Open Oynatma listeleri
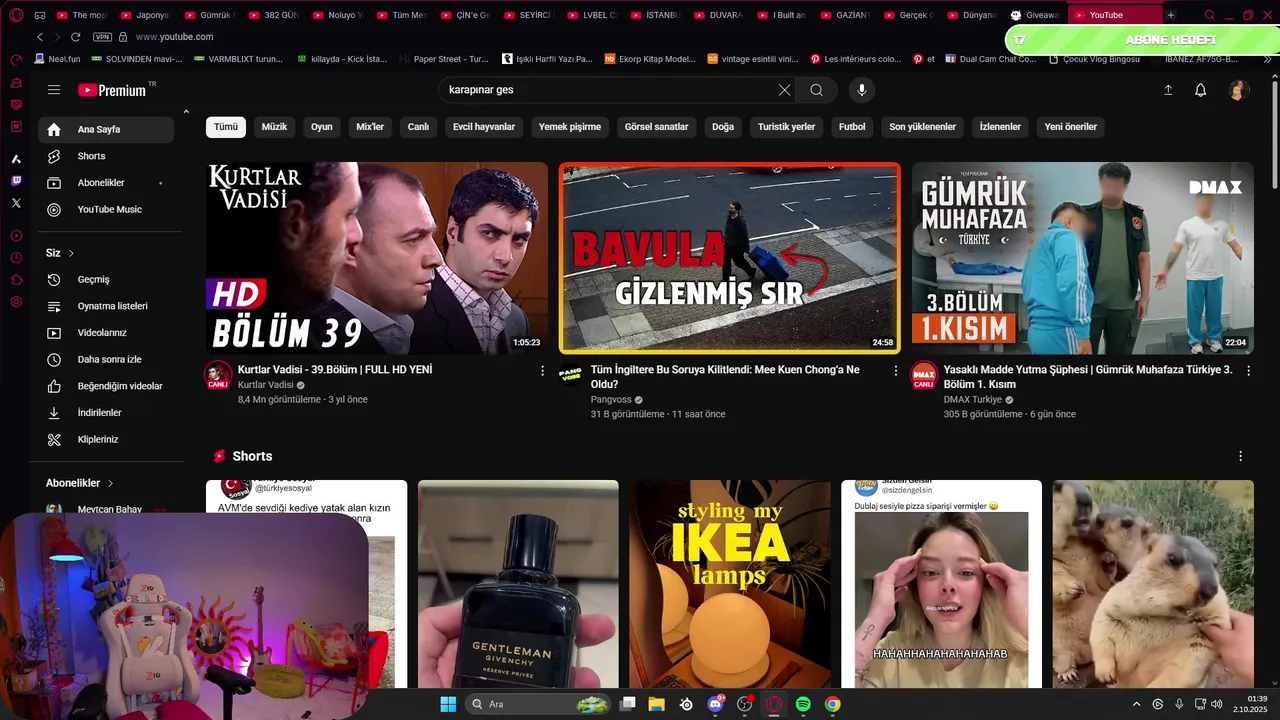 [x=106, y=306]
